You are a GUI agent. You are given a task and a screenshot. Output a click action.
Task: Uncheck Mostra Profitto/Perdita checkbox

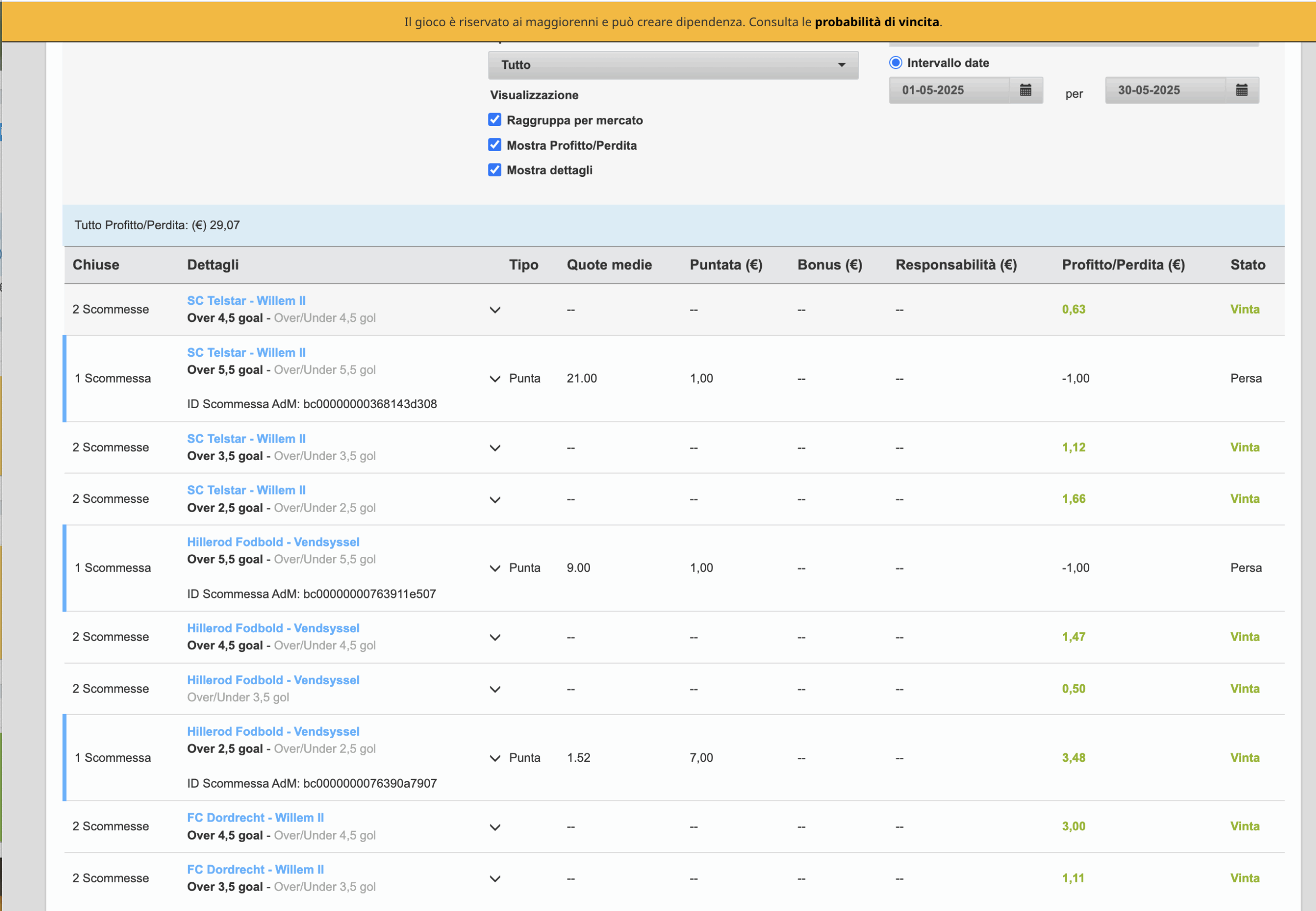tap(495, 145)
